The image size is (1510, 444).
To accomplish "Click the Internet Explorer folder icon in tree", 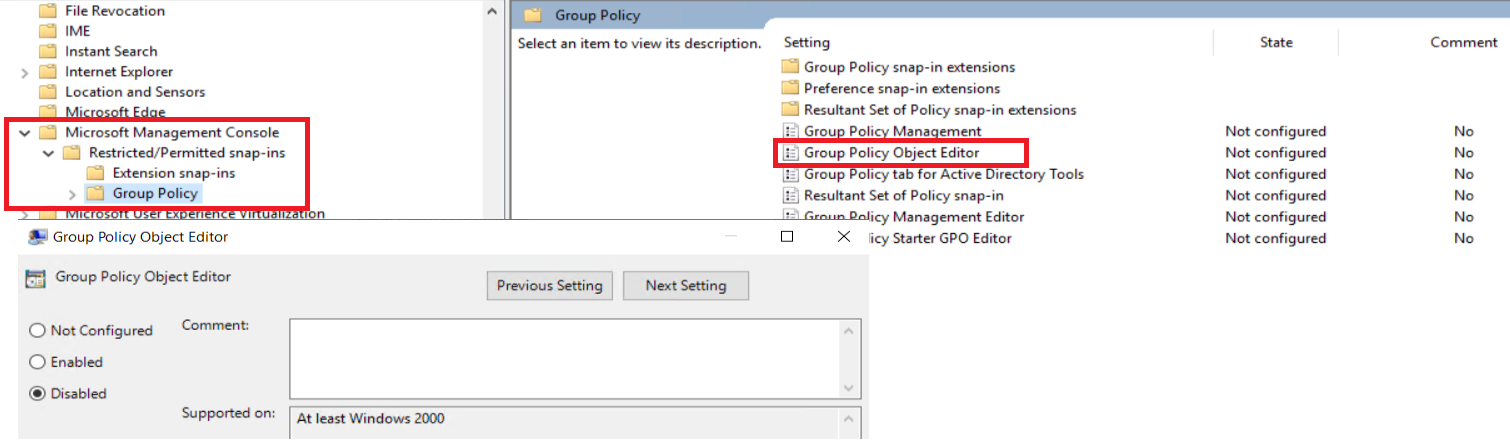I will click(47, 72).
